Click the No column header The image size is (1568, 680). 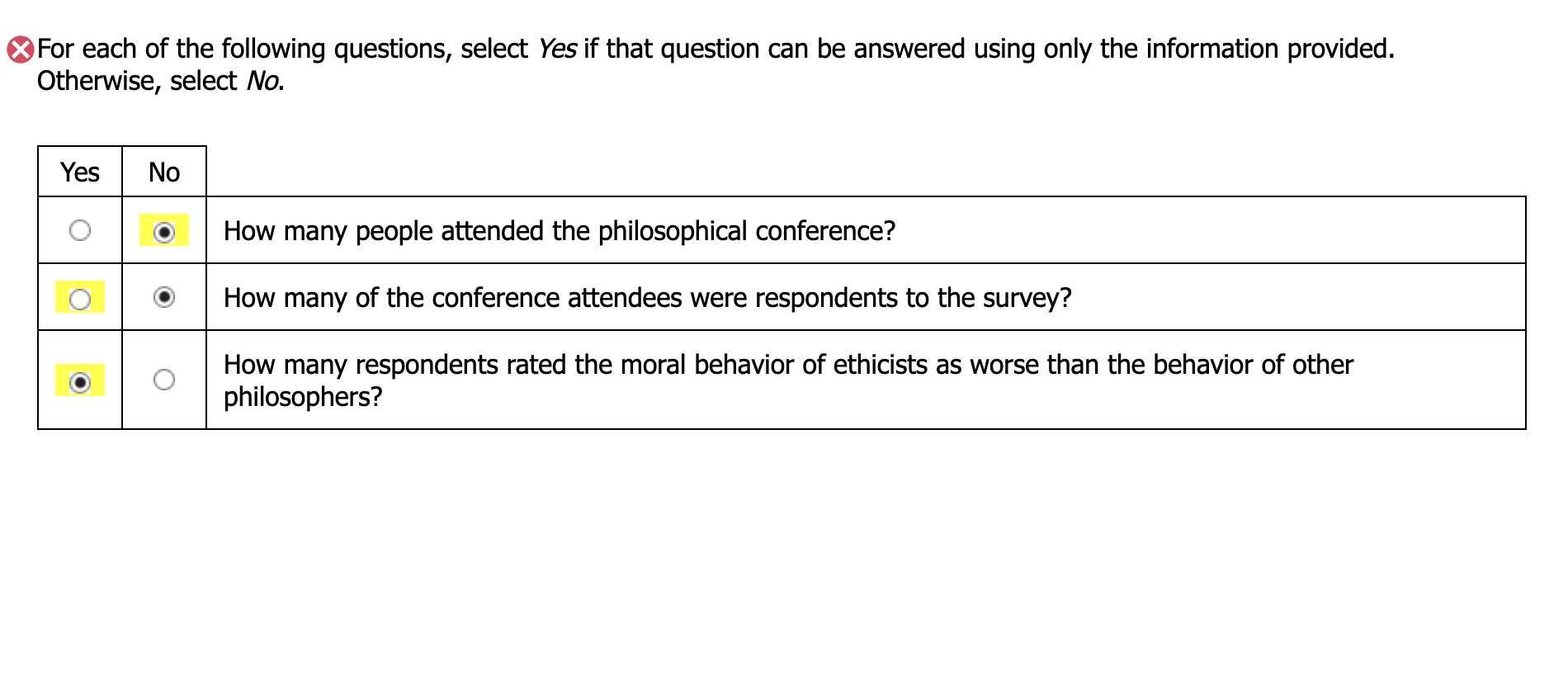164,172
